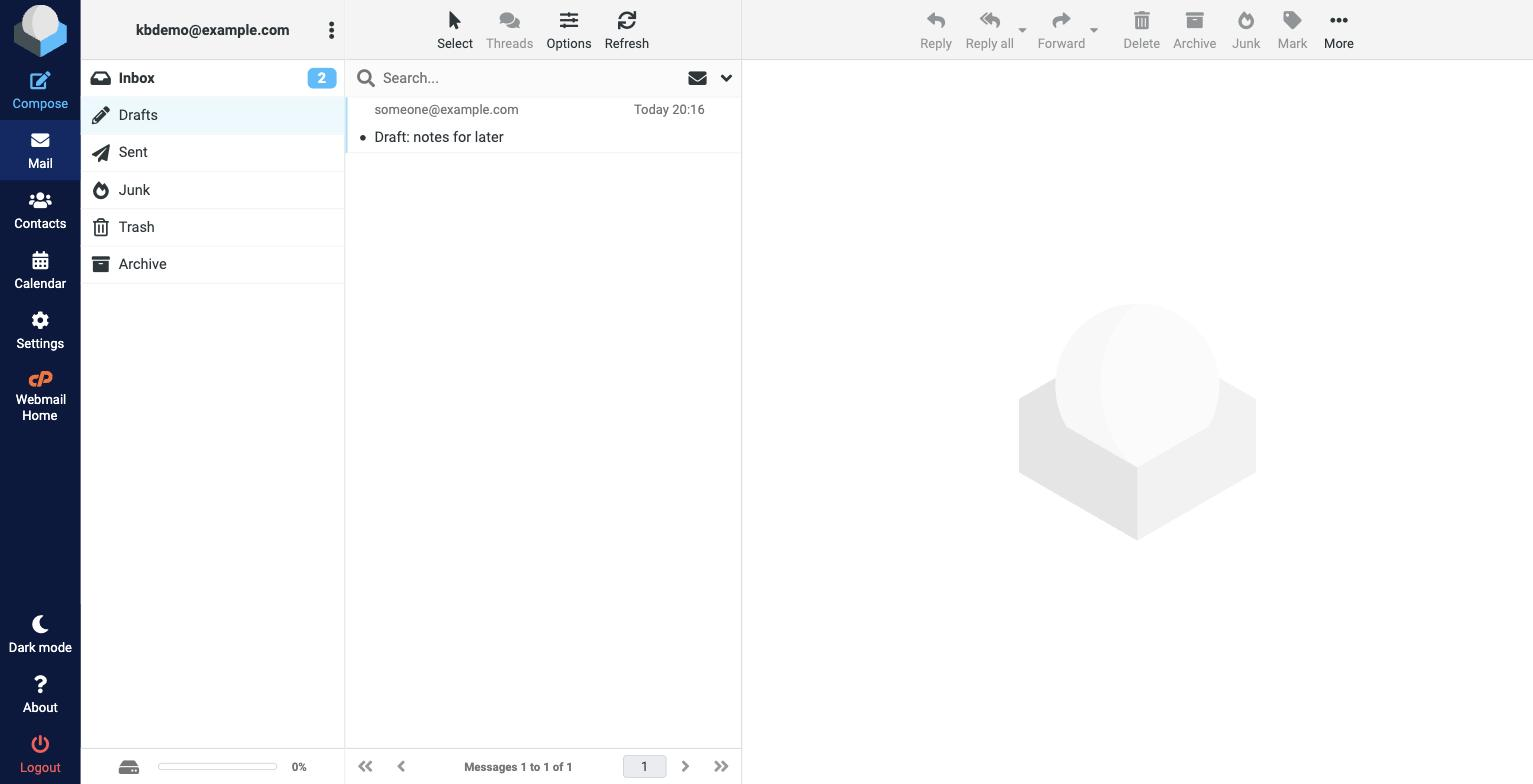The width and height of the screenshot is (1533, 784).
Task: Open the Inbox folder
Action: point(212,78)
